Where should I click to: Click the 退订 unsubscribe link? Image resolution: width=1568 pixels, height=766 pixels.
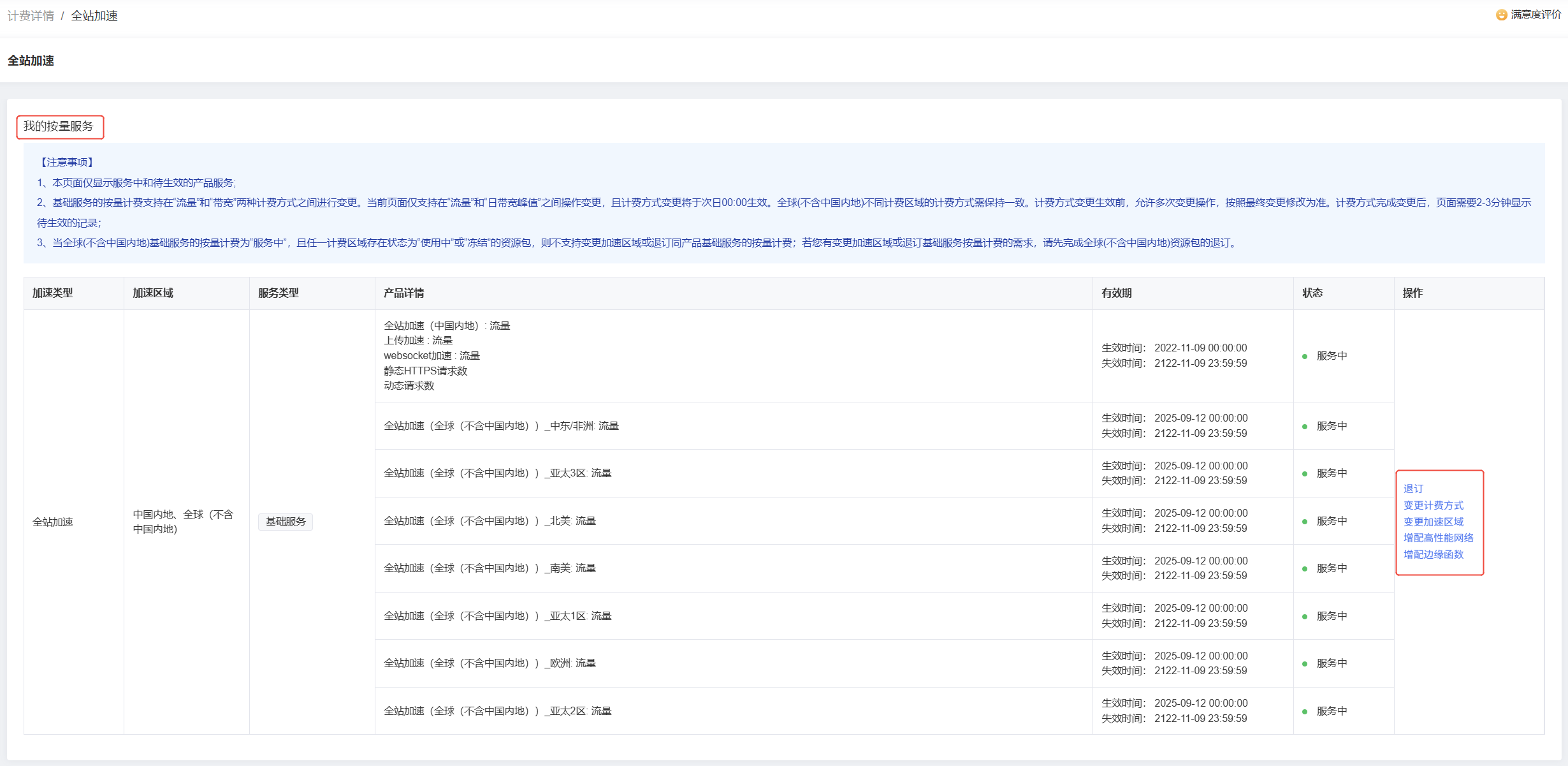tap(1413, 489)
